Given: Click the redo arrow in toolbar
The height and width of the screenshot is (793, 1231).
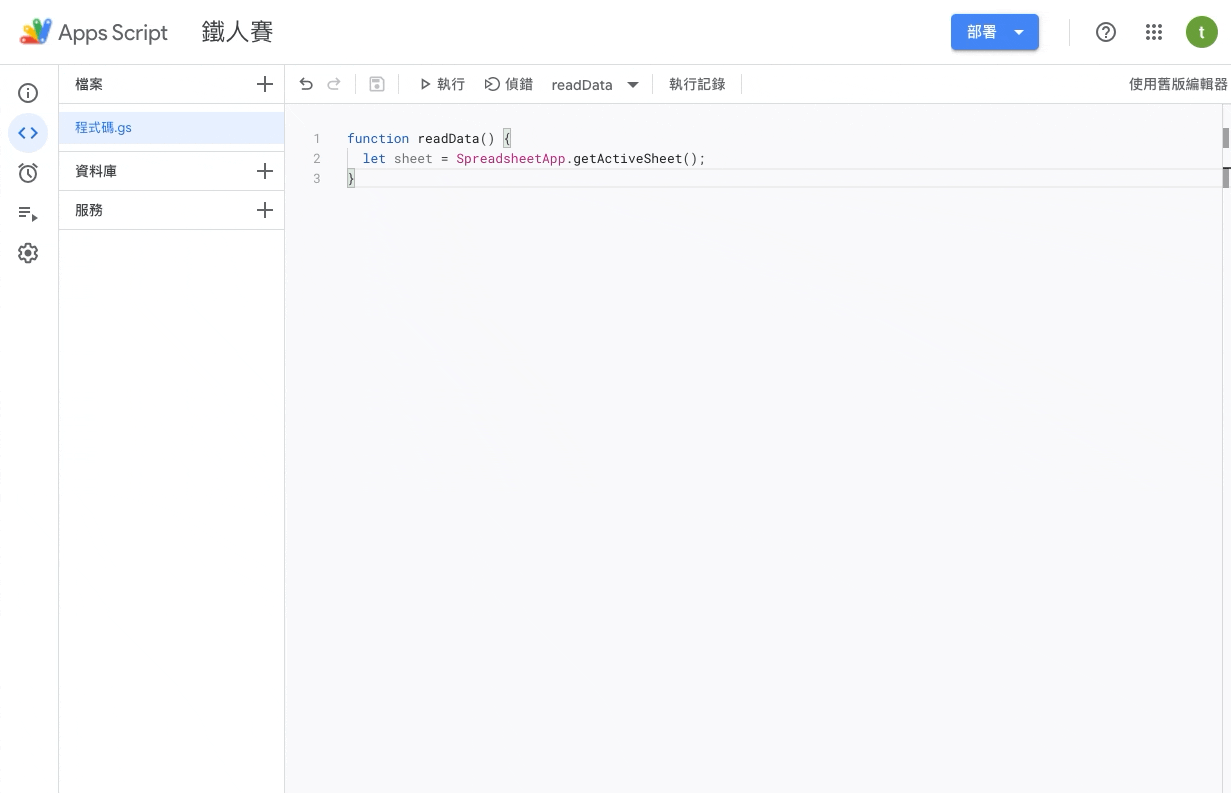Looking at the screenshot, I should pos(334,85).
